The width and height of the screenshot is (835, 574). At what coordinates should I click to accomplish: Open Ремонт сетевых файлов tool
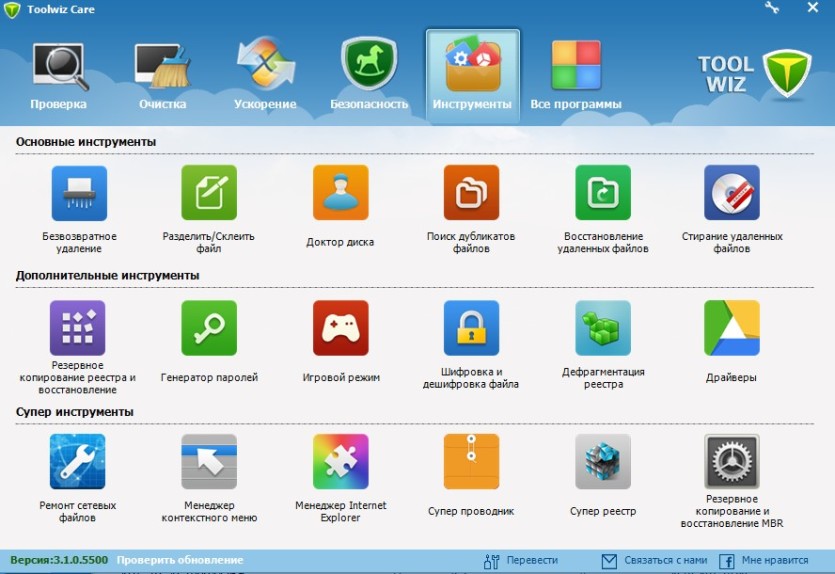78,462
